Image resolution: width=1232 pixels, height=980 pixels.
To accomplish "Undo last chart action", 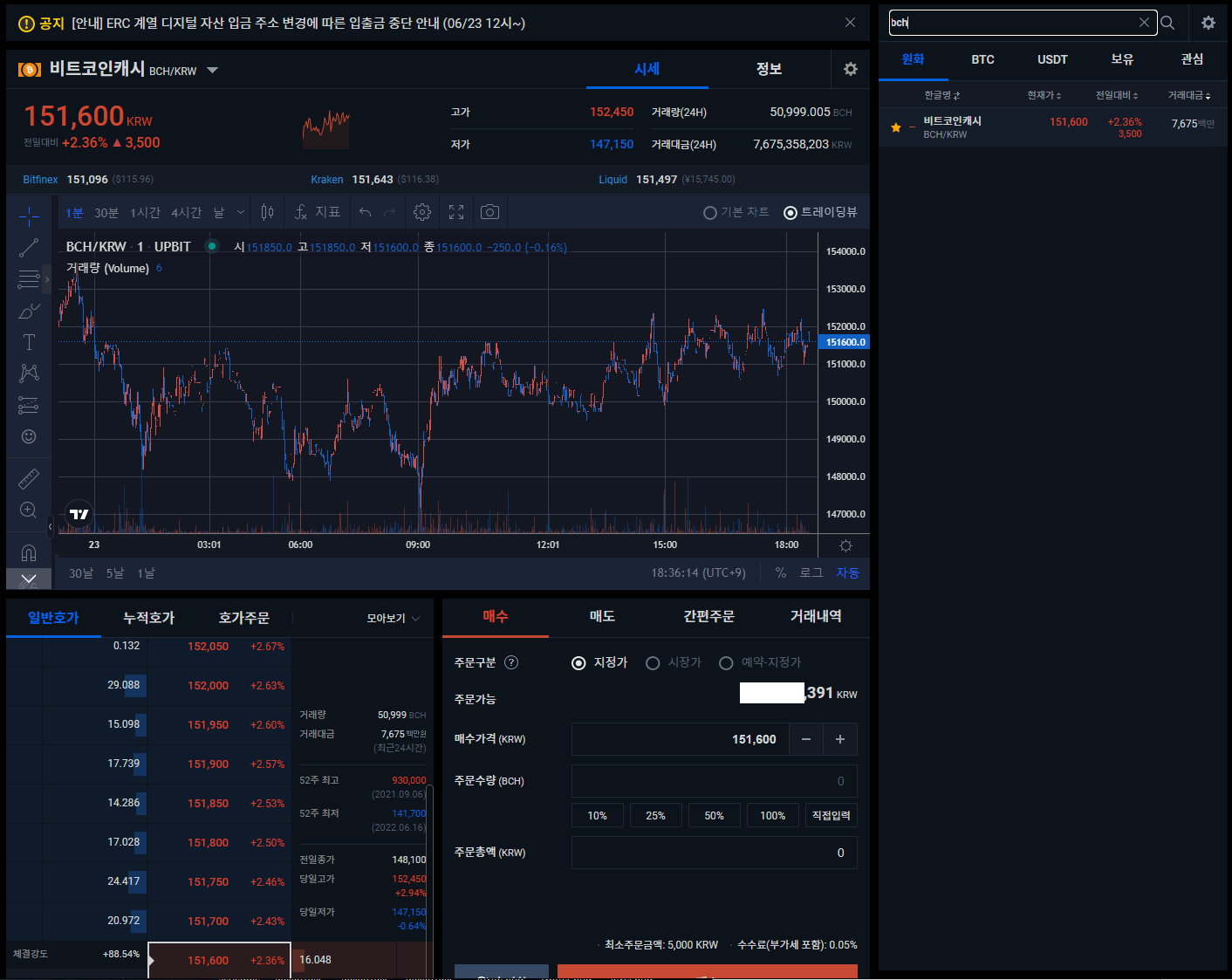I will (x=366, y=212).
